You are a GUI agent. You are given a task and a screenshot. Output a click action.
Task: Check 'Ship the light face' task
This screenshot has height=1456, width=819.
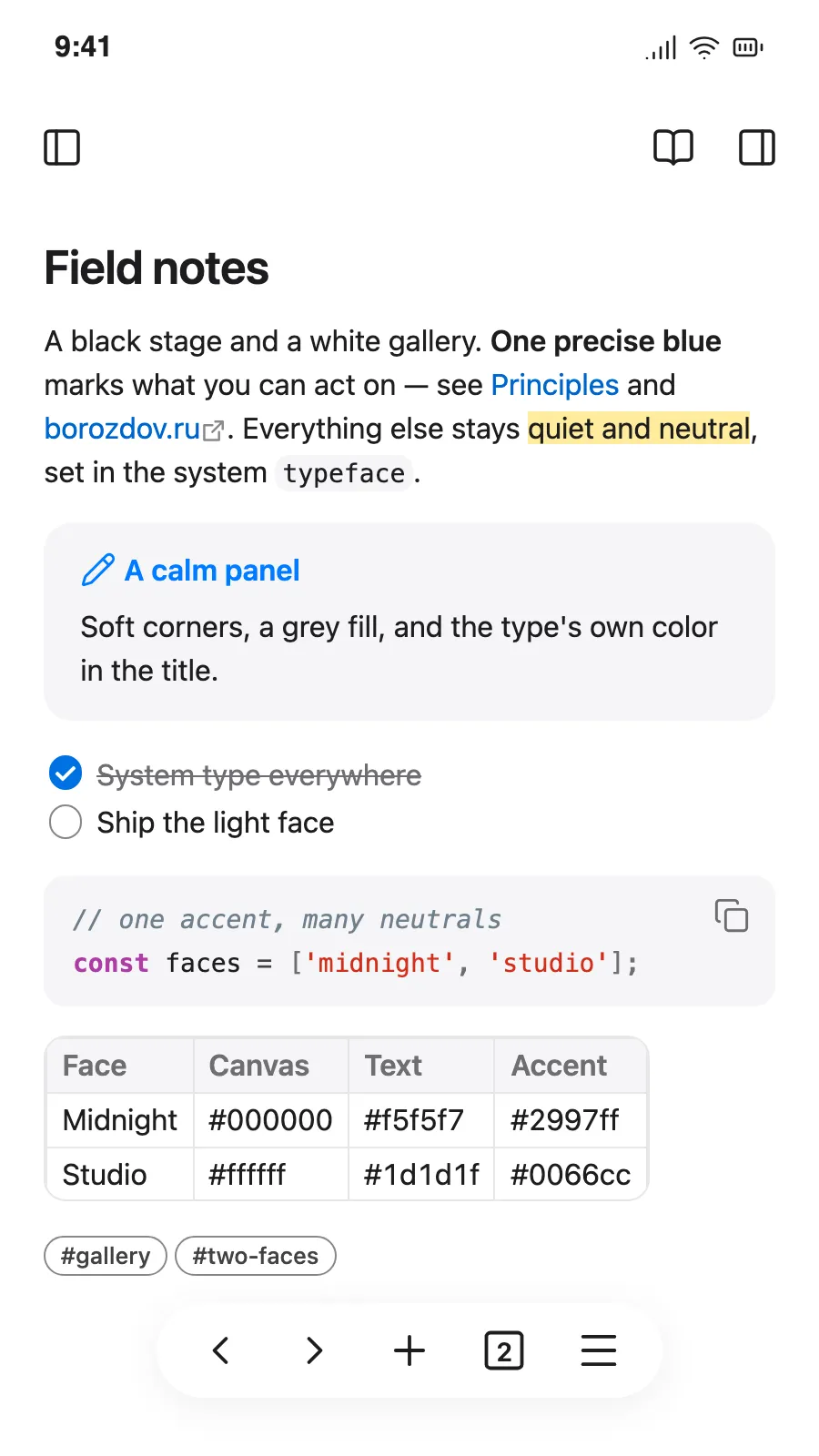coord(66,822)
